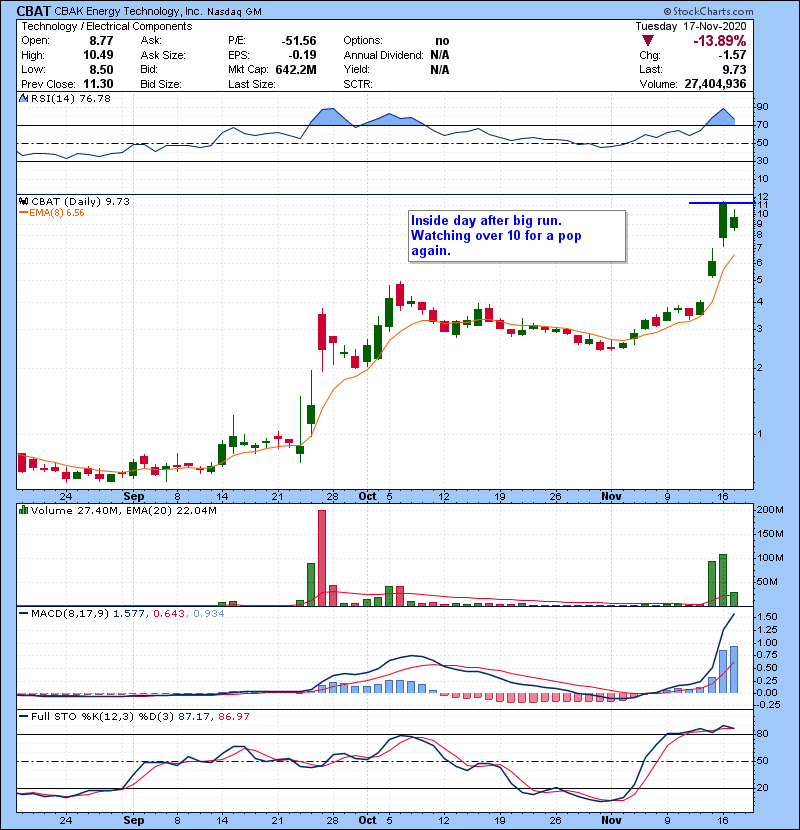
Task: Click the Annual Dividend label
Action: pyautogui.click(x=383, y=55)
